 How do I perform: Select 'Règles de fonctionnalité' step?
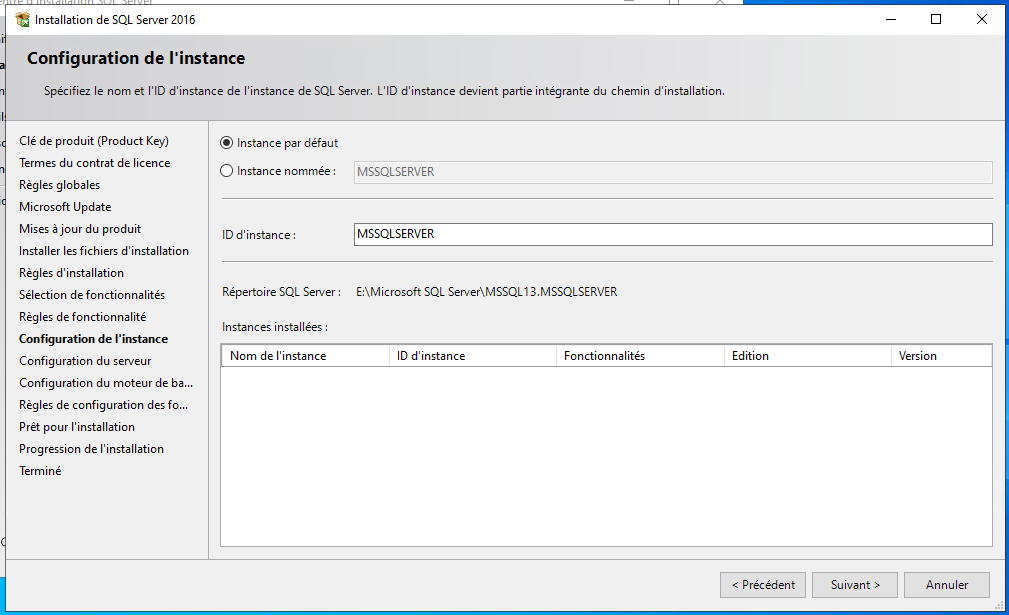pos(82,317)
